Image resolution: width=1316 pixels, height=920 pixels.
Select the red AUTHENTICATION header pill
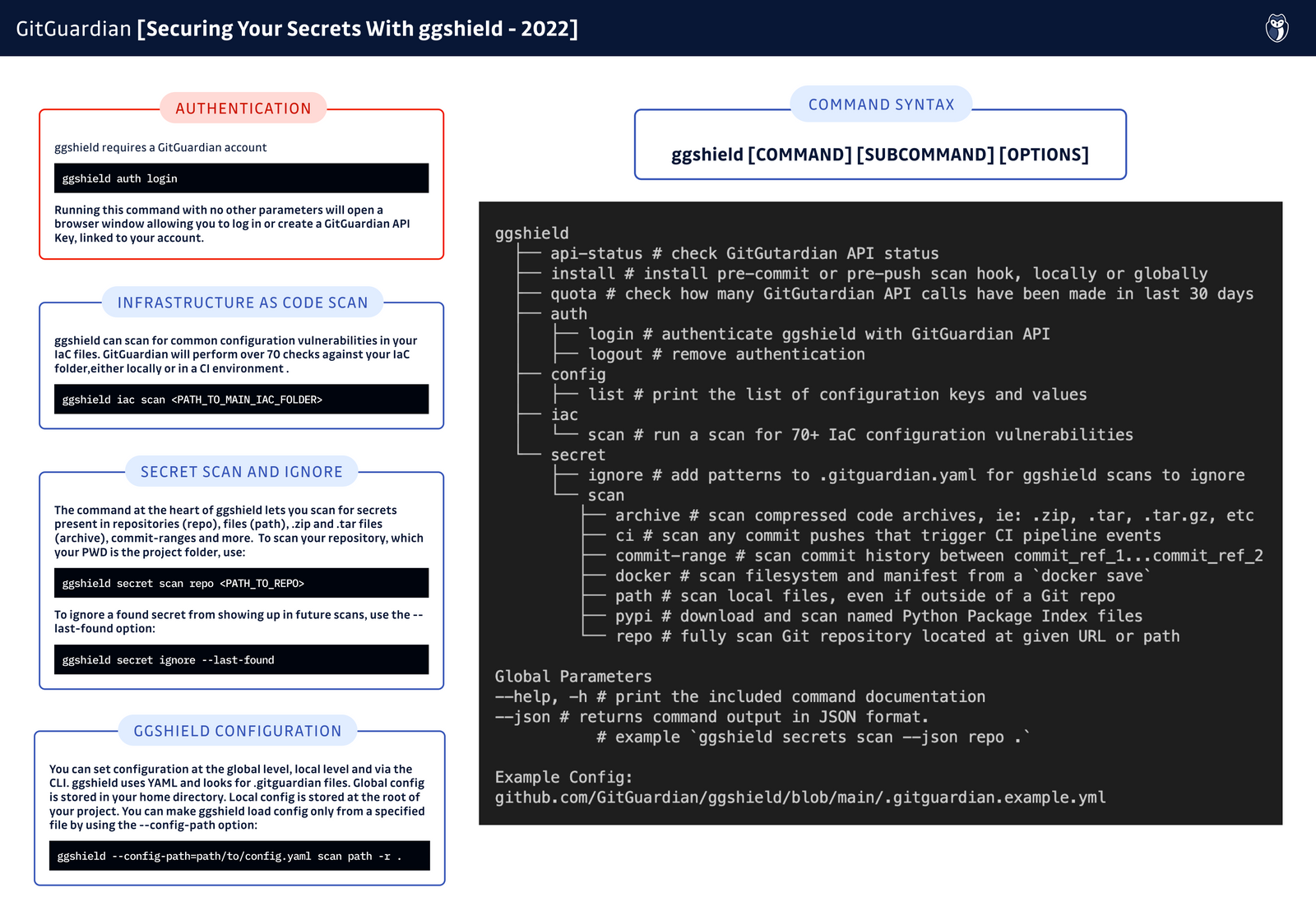pos(242,108)
